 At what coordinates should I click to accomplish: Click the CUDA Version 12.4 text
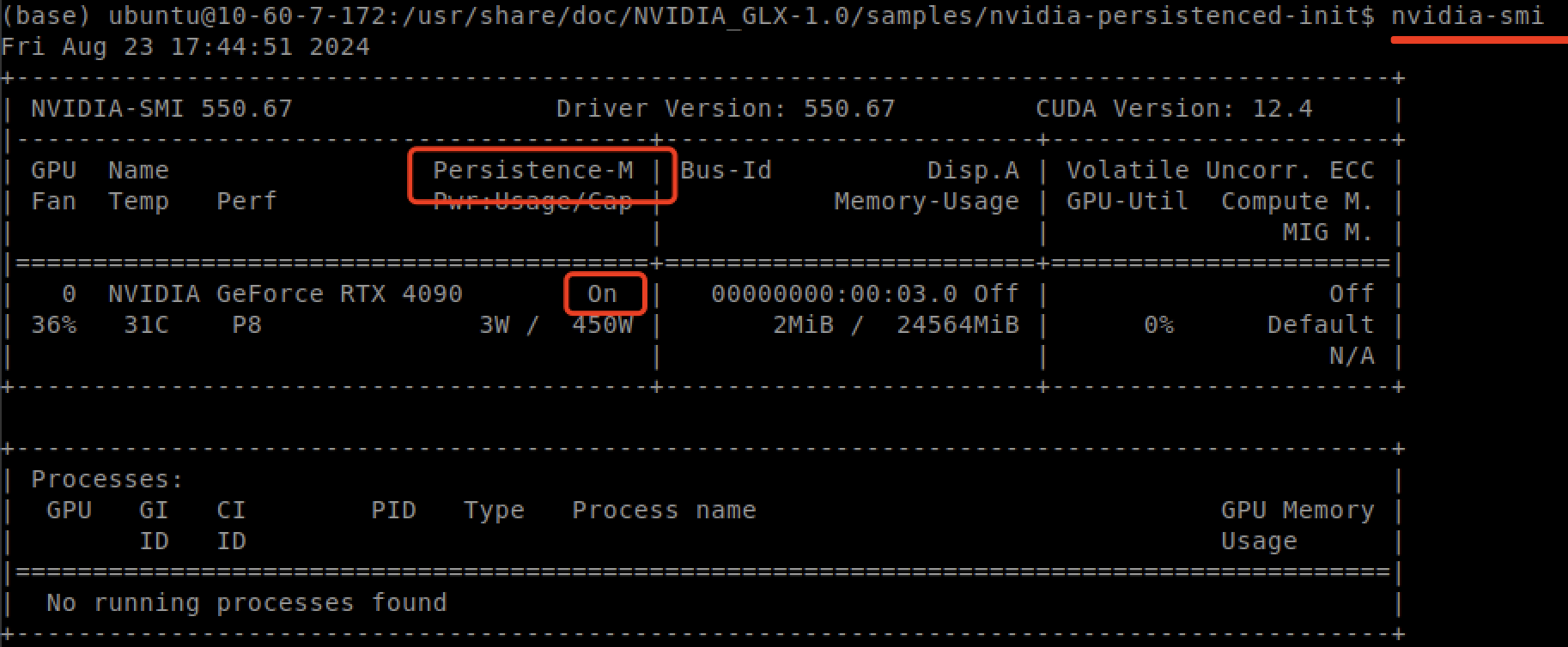(x=1173, y=109)
